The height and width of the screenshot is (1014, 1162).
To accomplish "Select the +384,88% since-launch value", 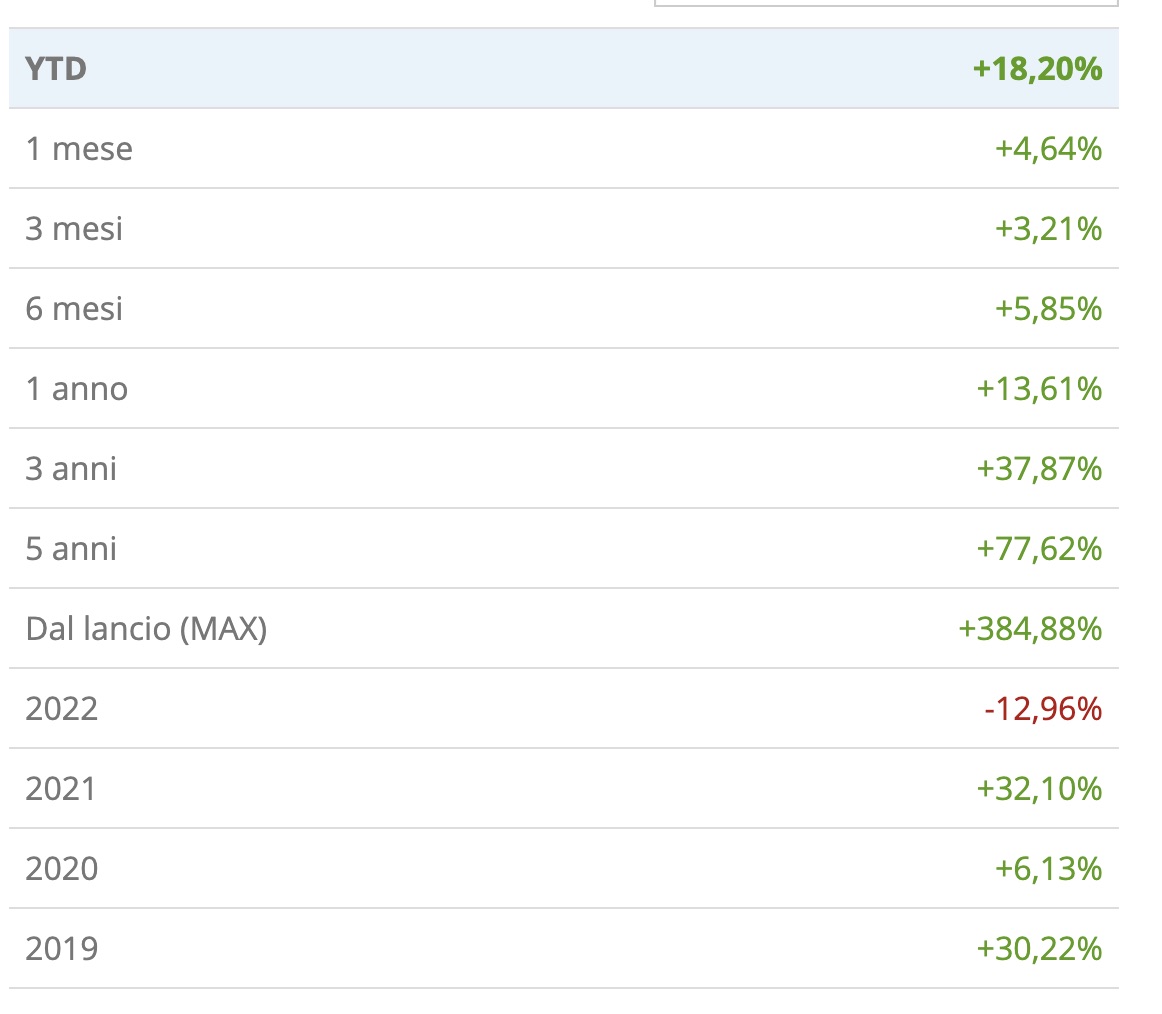I will point(1030,629).
